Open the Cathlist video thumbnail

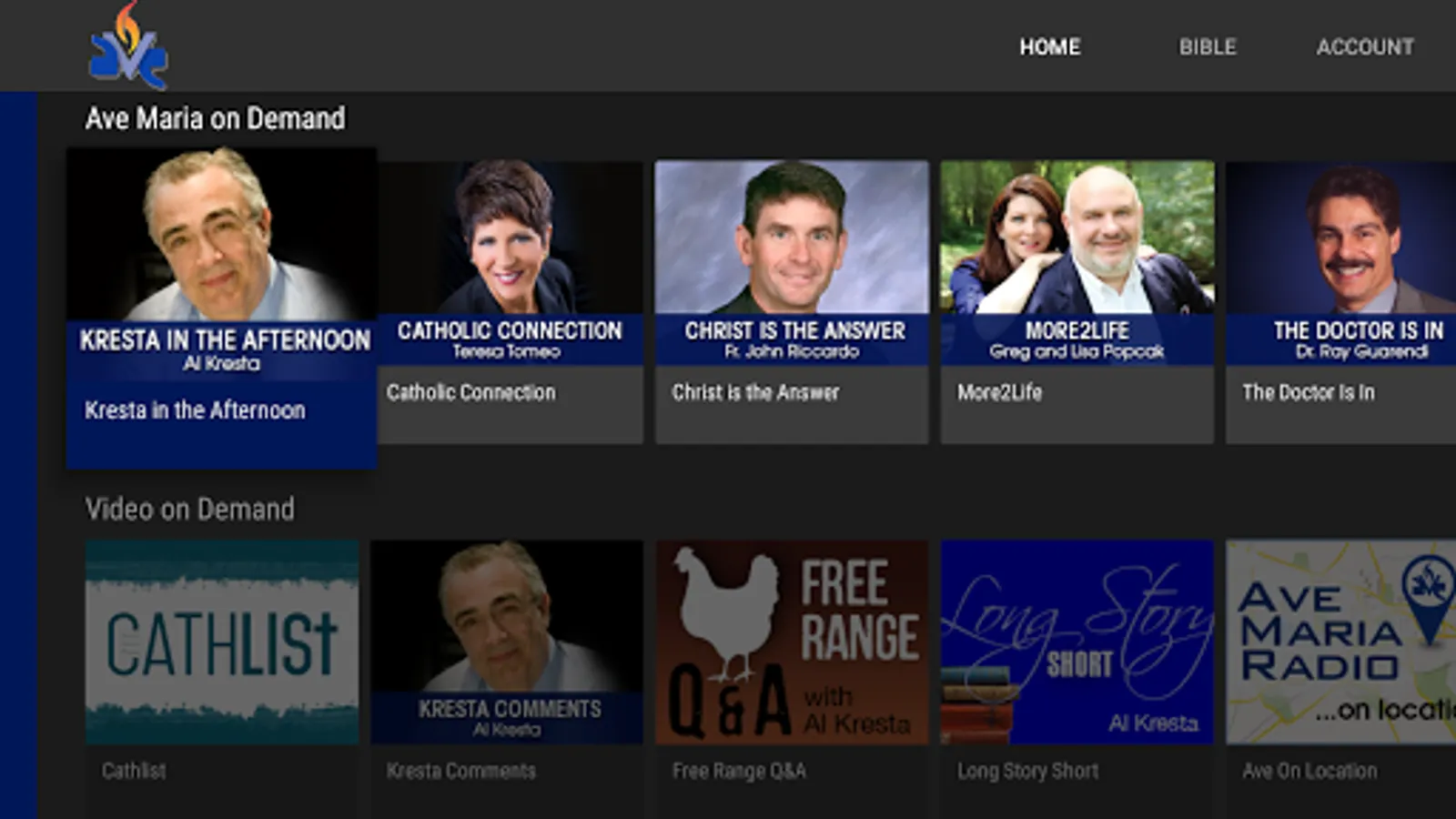tap(222, 642)
